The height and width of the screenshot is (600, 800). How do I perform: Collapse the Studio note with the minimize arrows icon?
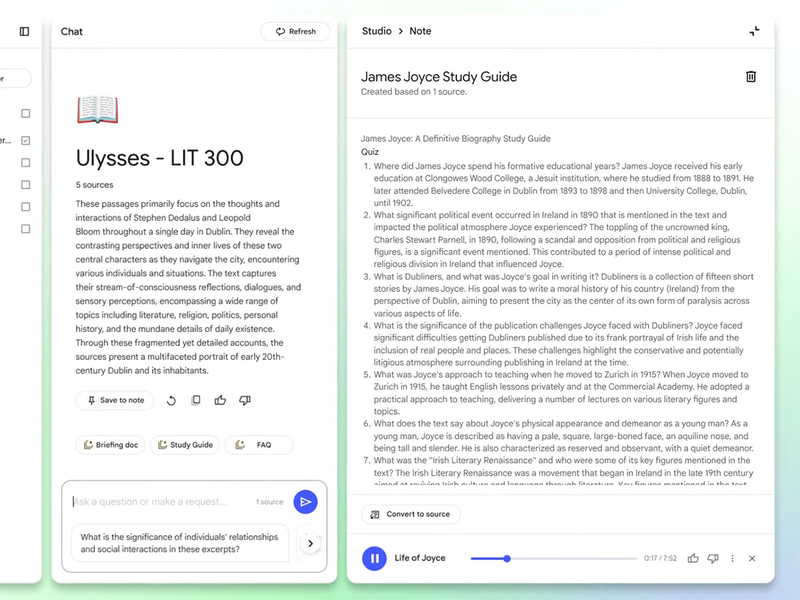click(x=754, y=31)
